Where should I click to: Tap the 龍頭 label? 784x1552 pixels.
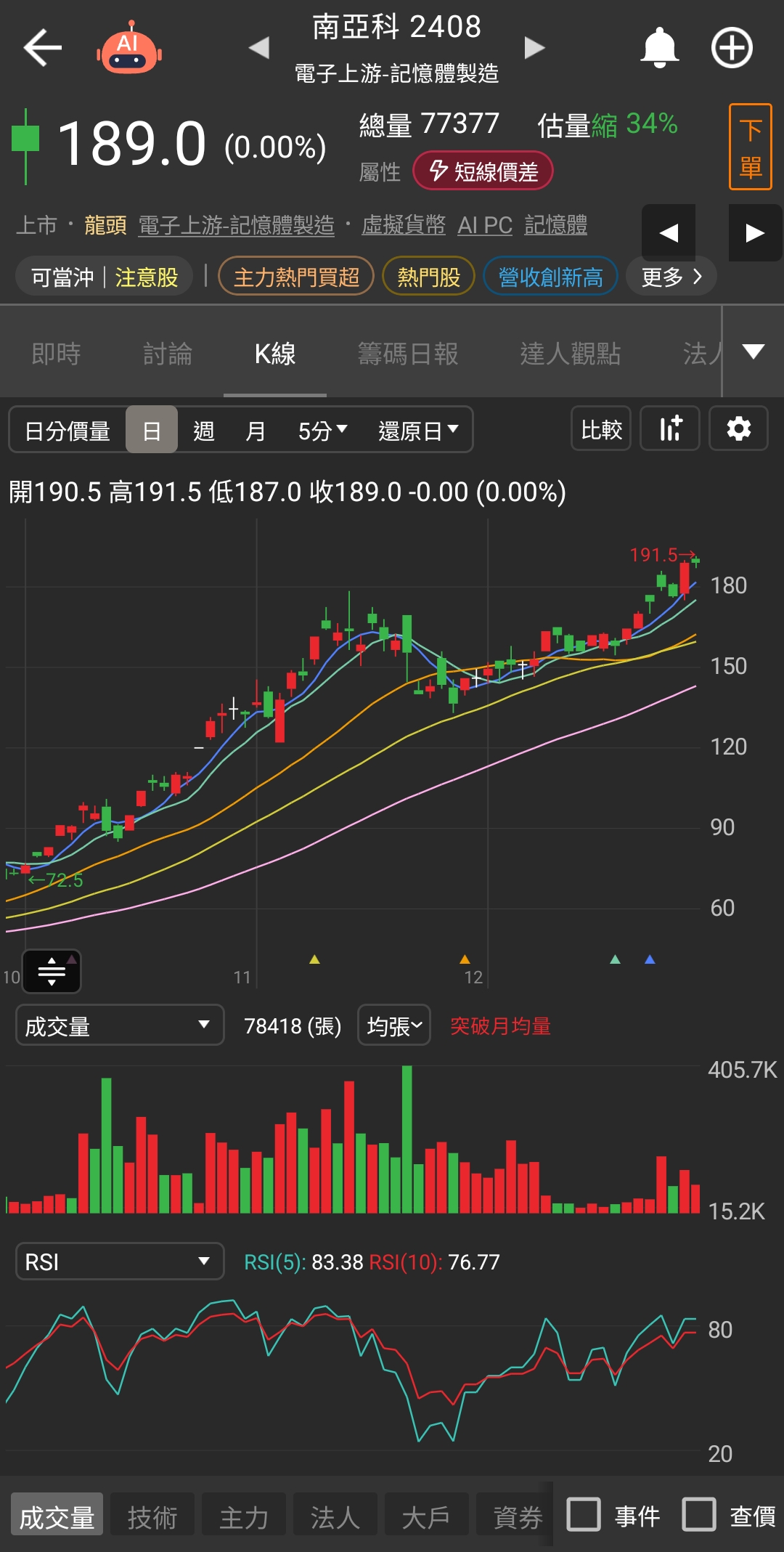point(105,225)
